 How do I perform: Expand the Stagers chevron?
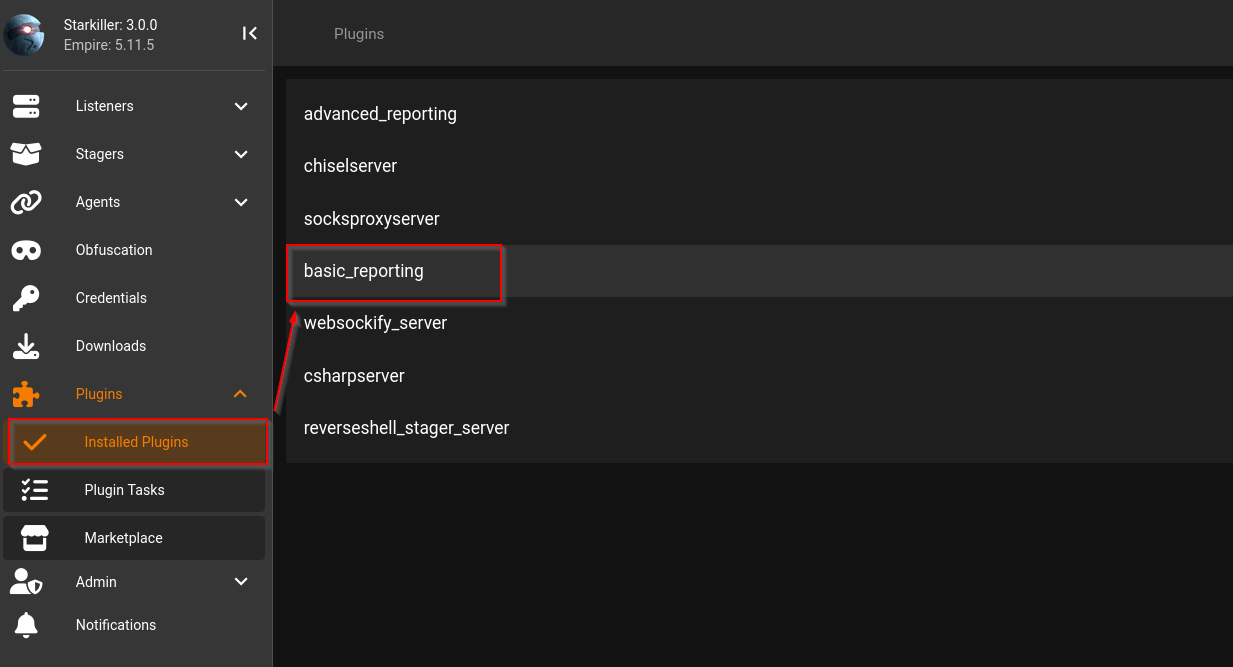click(x=241, y=154)
